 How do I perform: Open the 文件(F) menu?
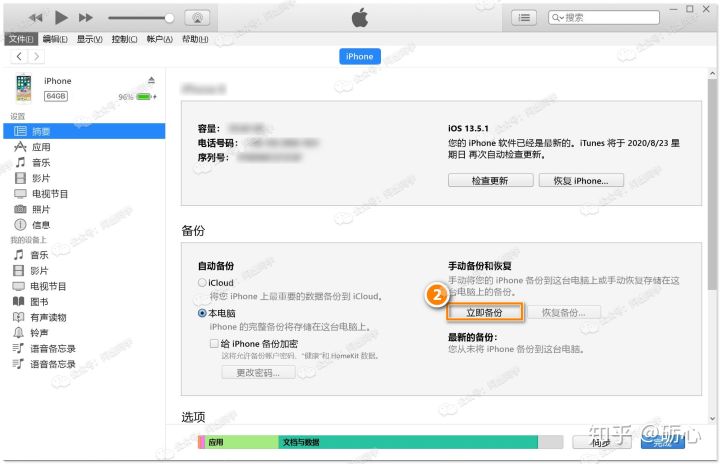pos(20,39)
